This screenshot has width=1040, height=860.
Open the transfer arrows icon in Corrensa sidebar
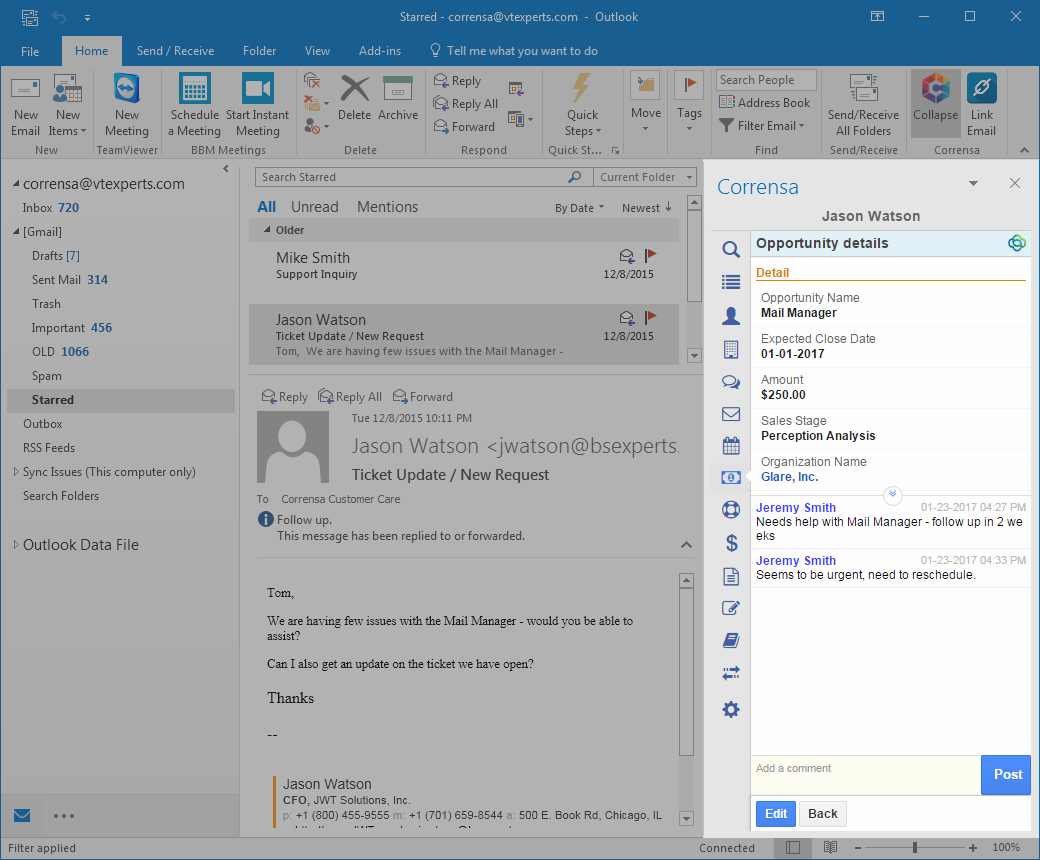[730, 674]
